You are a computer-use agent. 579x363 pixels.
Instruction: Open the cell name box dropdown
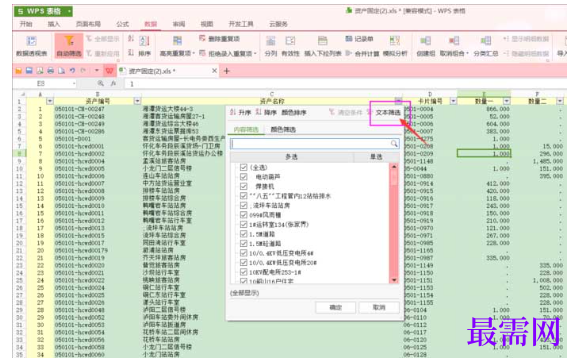click(x=74, y=84)
